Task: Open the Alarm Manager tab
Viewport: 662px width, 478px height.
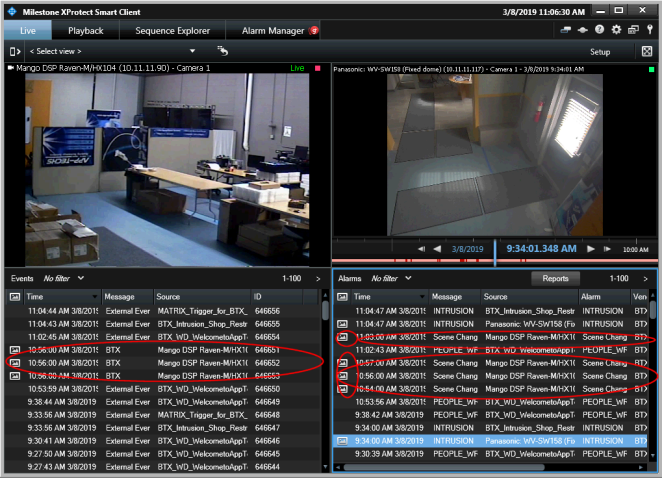Action: [273, 30]
